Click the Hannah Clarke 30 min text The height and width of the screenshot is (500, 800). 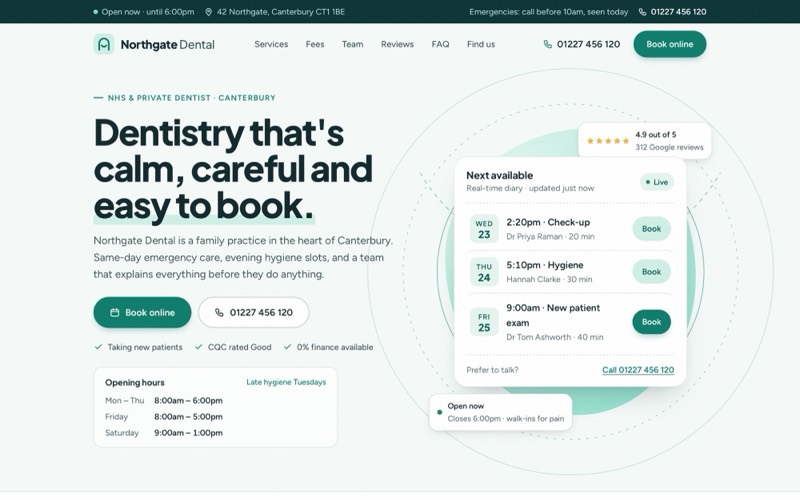pyautogui.click(x=549, y=280)
